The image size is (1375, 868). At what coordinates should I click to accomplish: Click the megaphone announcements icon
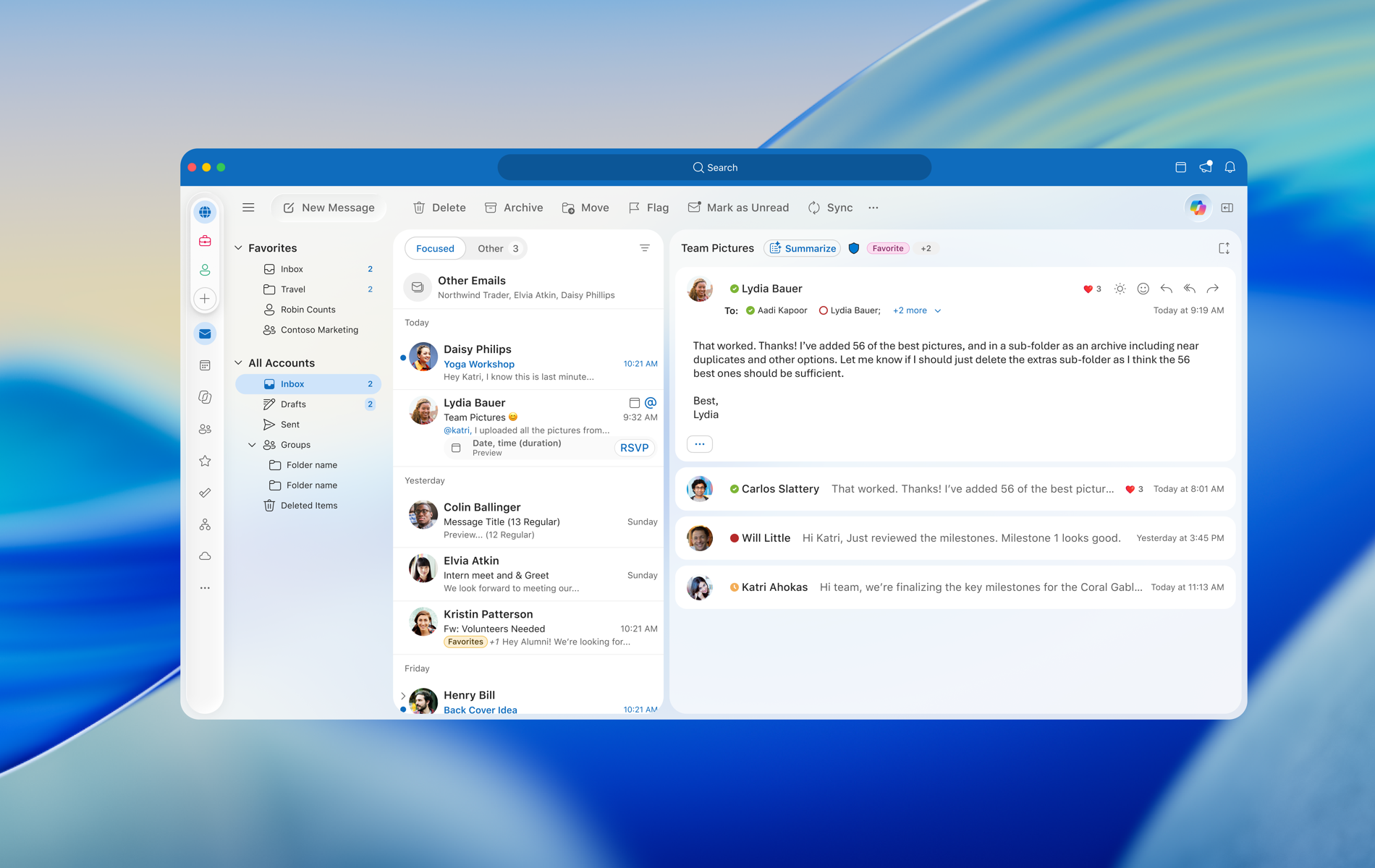(x=1206, y=167)
